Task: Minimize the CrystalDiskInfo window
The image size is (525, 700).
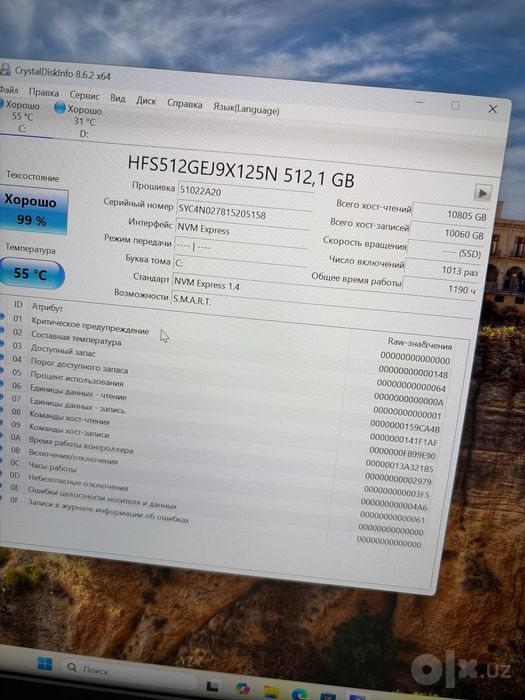Action: click(419, 103)
